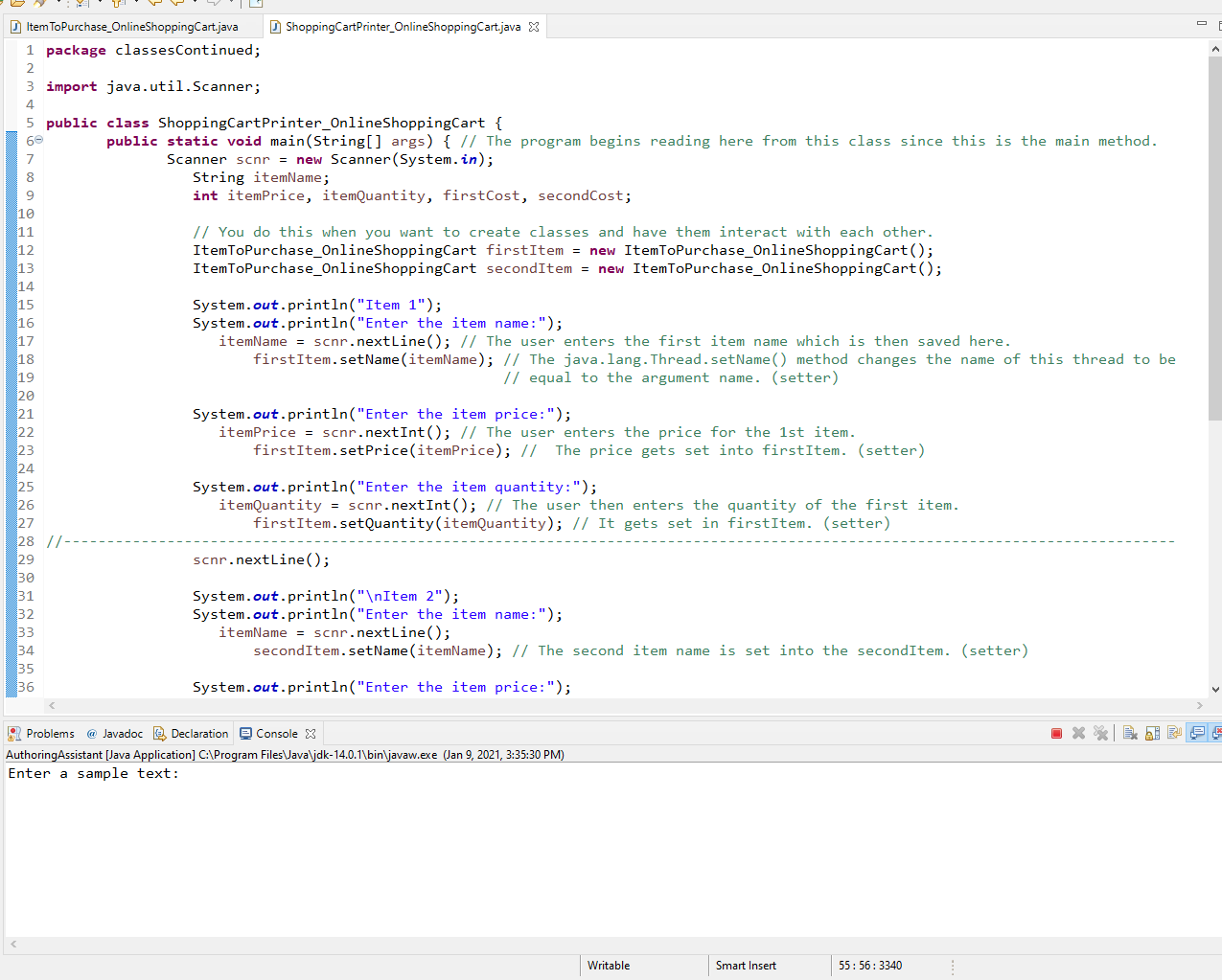1222x980 pixels.
Task: Clear the Console output
Action: click(1129, 733)
